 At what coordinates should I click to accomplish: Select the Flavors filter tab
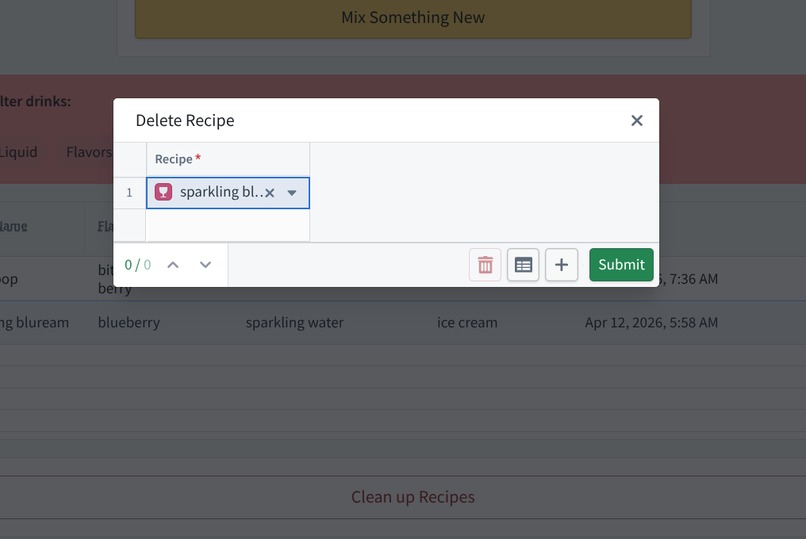[x=89, y=152]
